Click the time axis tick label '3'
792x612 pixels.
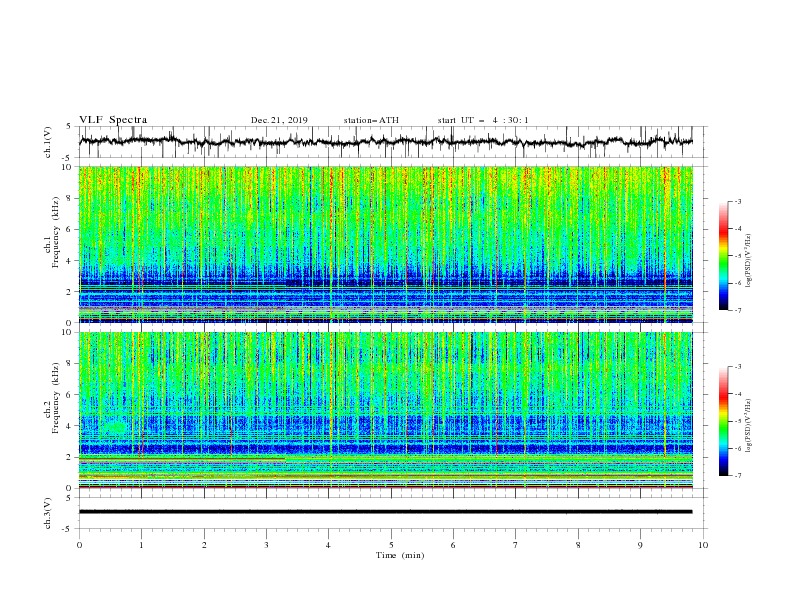tap(266, 545)
